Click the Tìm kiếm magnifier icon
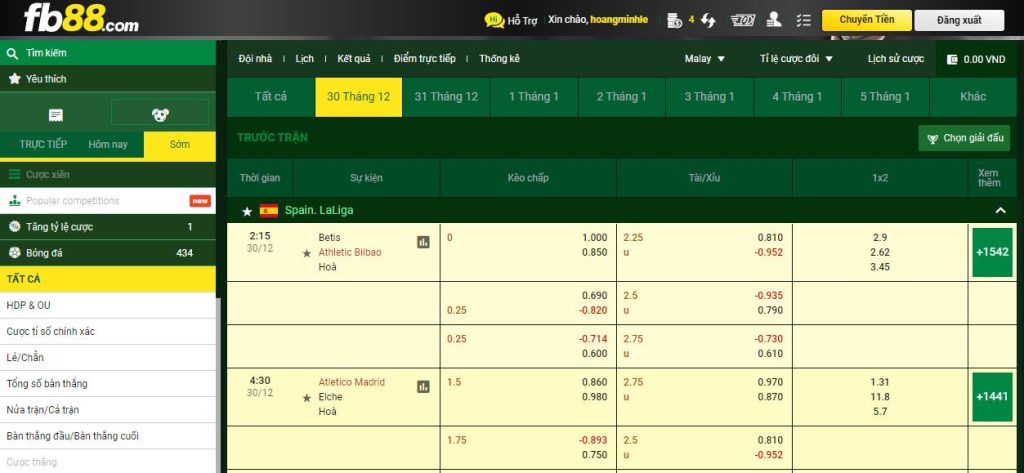Image resolution: width=1024 pixels, height=473 pixels. [12, 53]
